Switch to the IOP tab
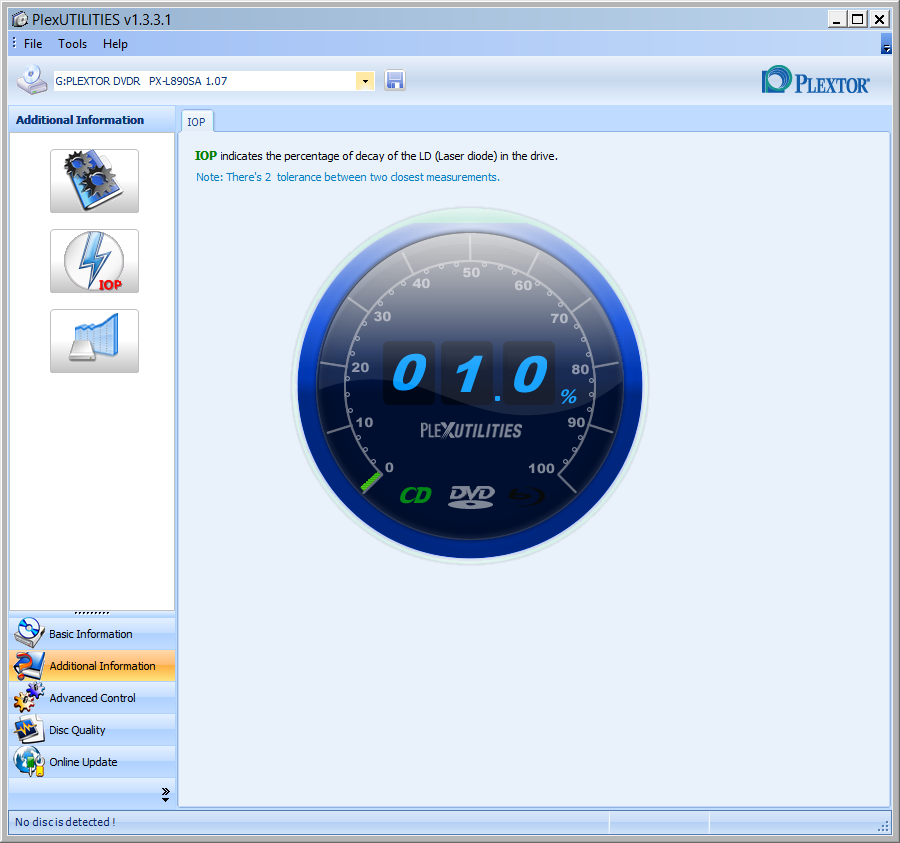This screenshot has width=900, height=843. point(196,122)
